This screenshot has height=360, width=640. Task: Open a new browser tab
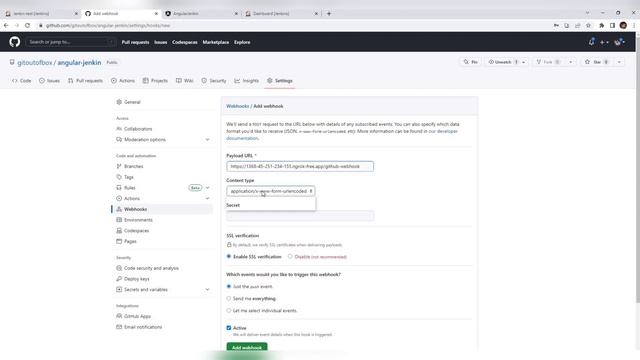(329, 13)
